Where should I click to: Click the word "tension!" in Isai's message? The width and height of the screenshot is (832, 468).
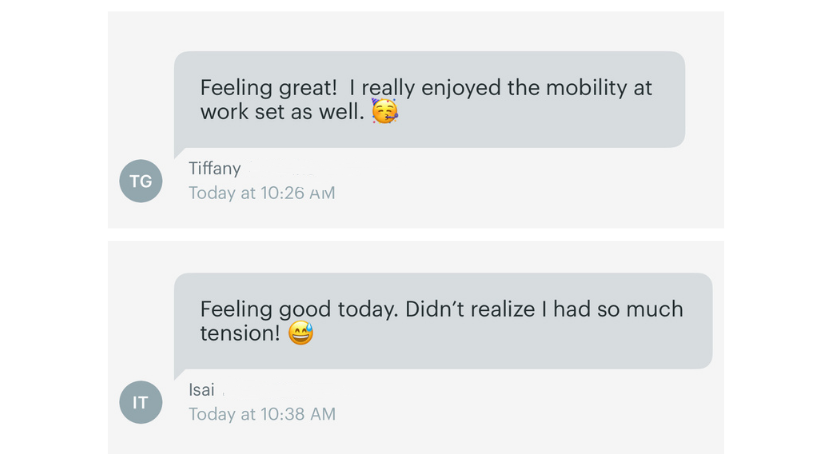tap(240, 333)
